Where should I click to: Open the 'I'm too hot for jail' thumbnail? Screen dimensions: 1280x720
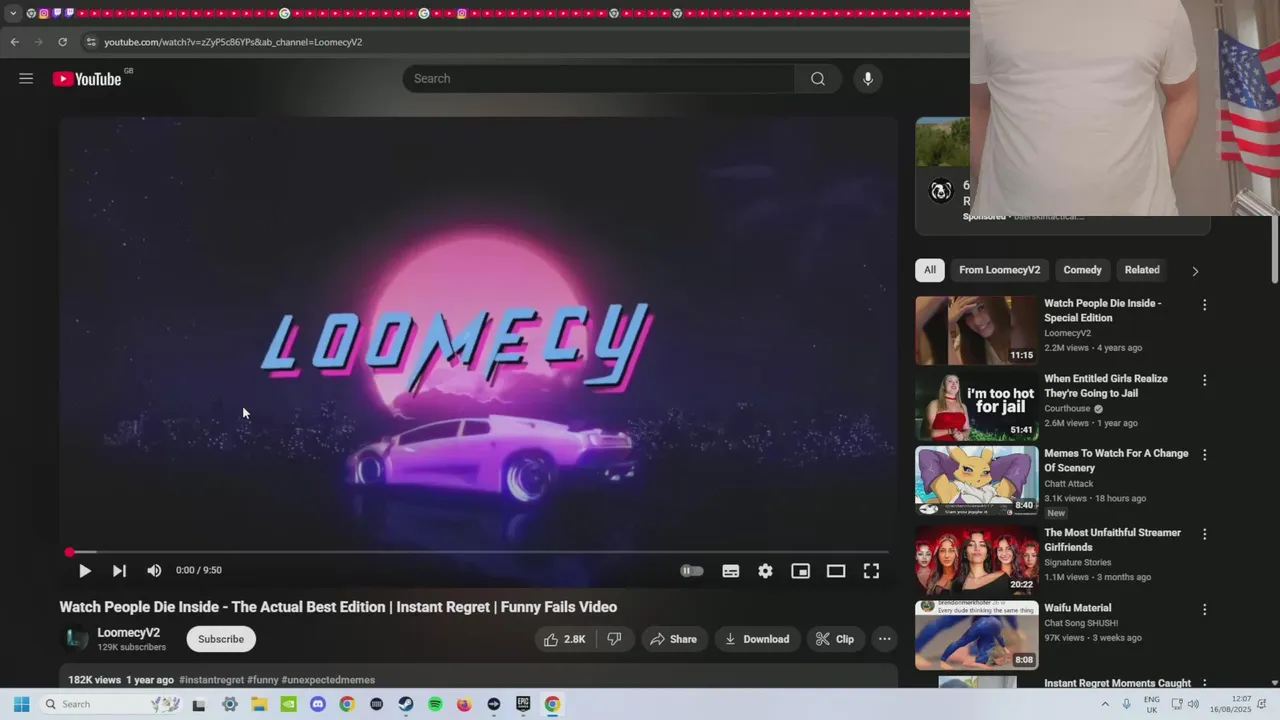[x=977, y=406]
